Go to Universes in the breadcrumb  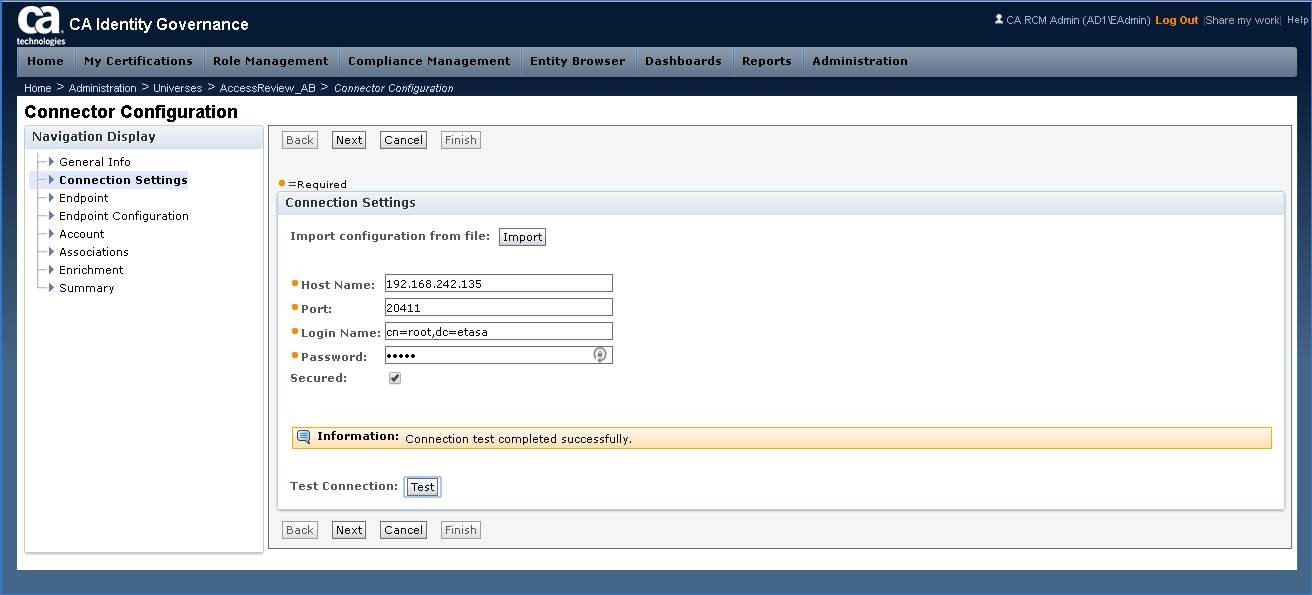click(177, 88)
